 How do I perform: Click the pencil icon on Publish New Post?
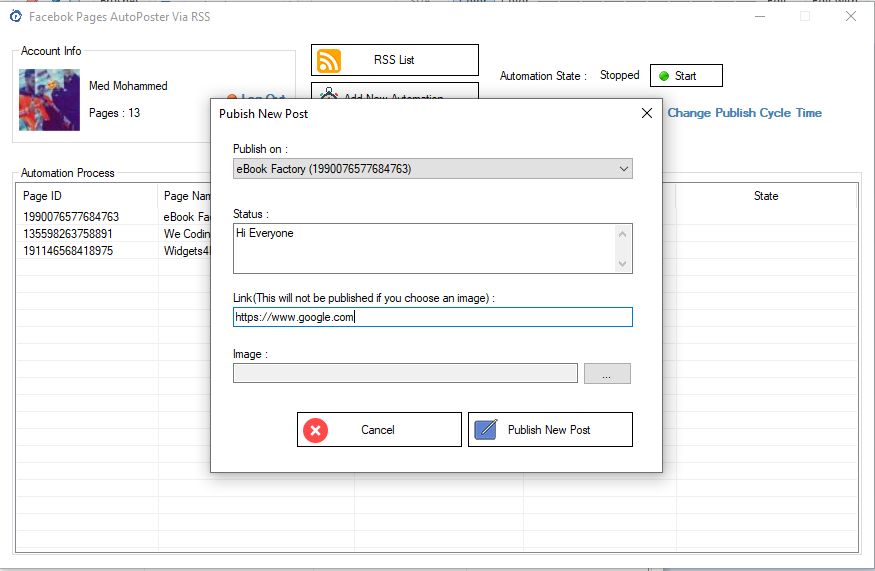click(485, 430)
